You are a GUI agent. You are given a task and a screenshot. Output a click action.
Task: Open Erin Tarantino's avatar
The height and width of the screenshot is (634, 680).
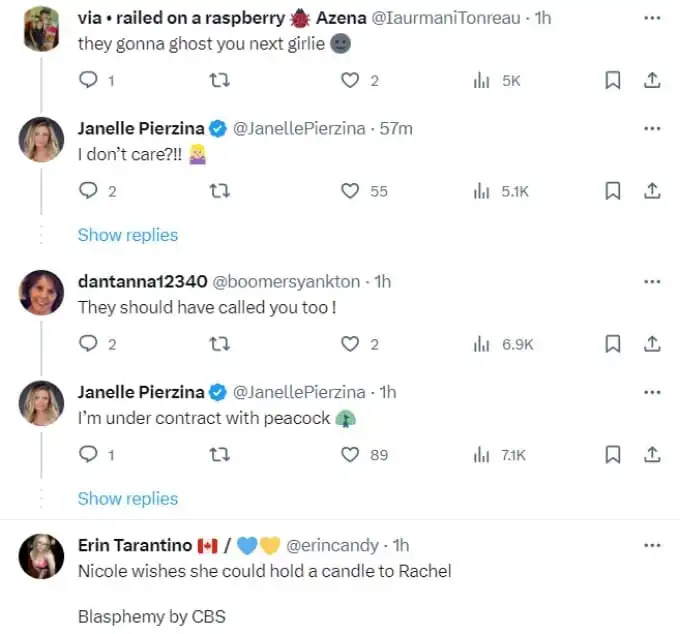[41, 556]
